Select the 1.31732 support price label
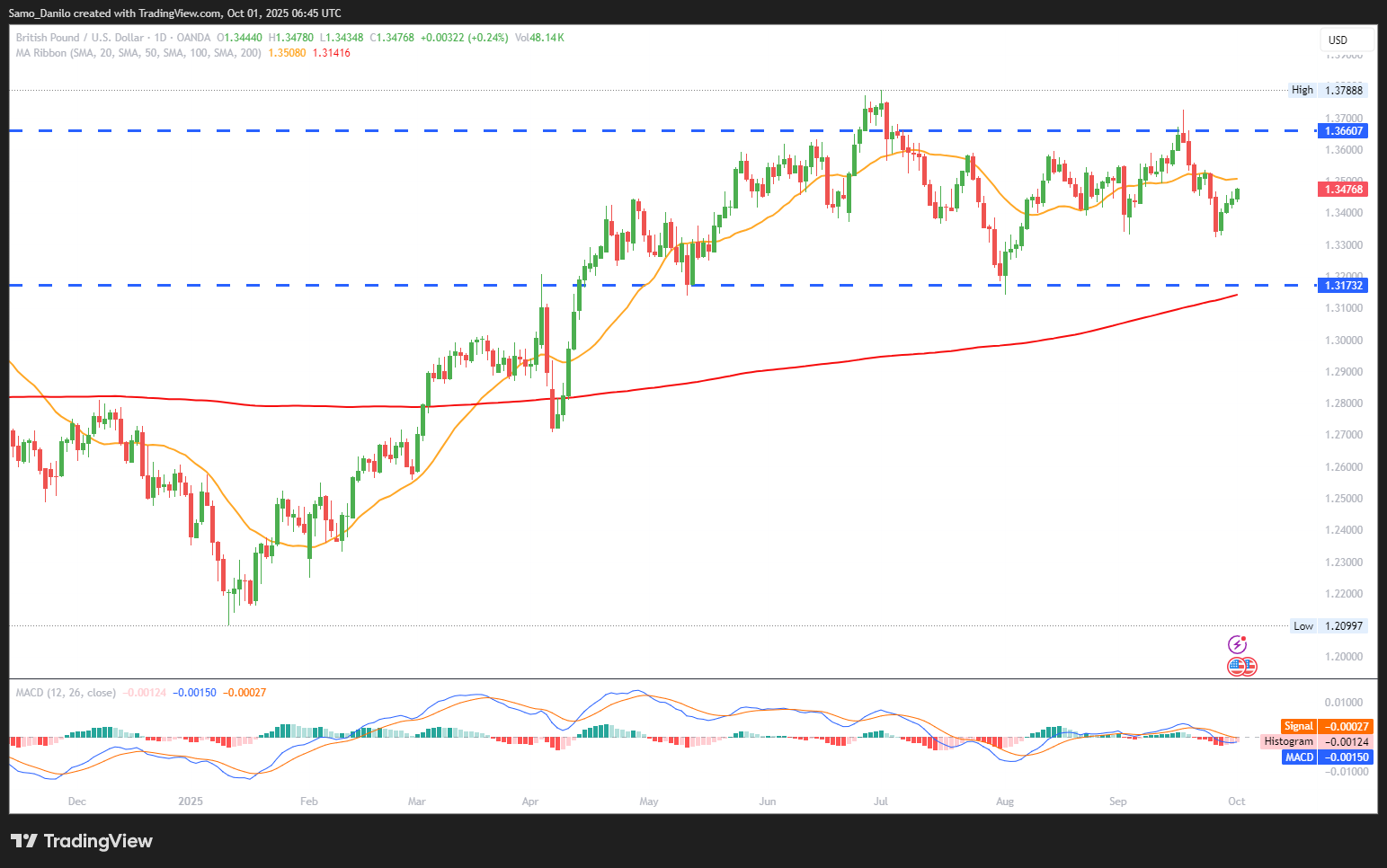1387x868 pixels. (1344, 286)
